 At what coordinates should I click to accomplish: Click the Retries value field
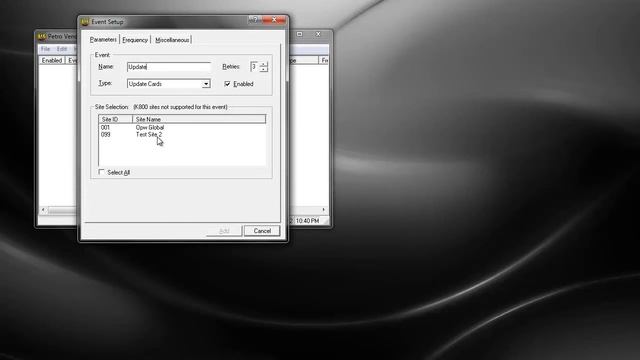pos(254,67)
